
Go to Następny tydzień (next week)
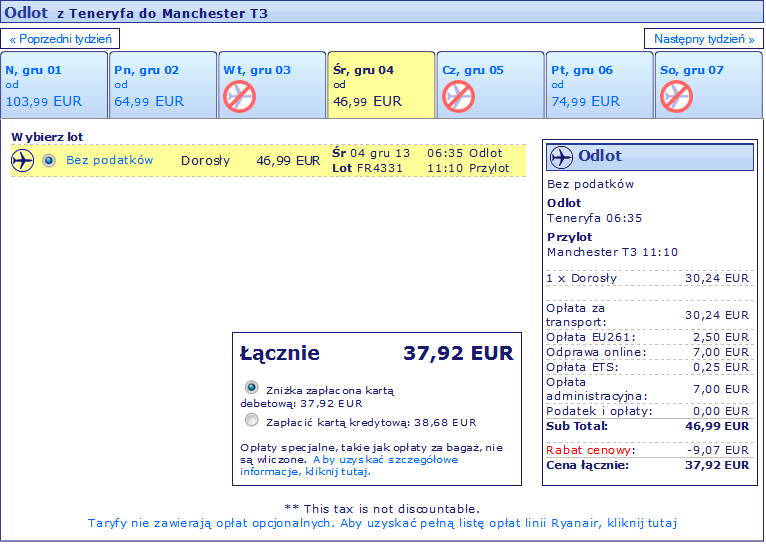(703, 39)
